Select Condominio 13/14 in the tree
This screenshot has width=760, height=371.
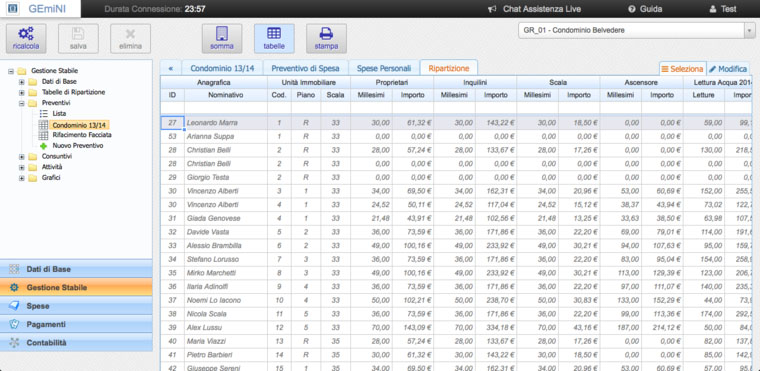(x=79, y=125)
